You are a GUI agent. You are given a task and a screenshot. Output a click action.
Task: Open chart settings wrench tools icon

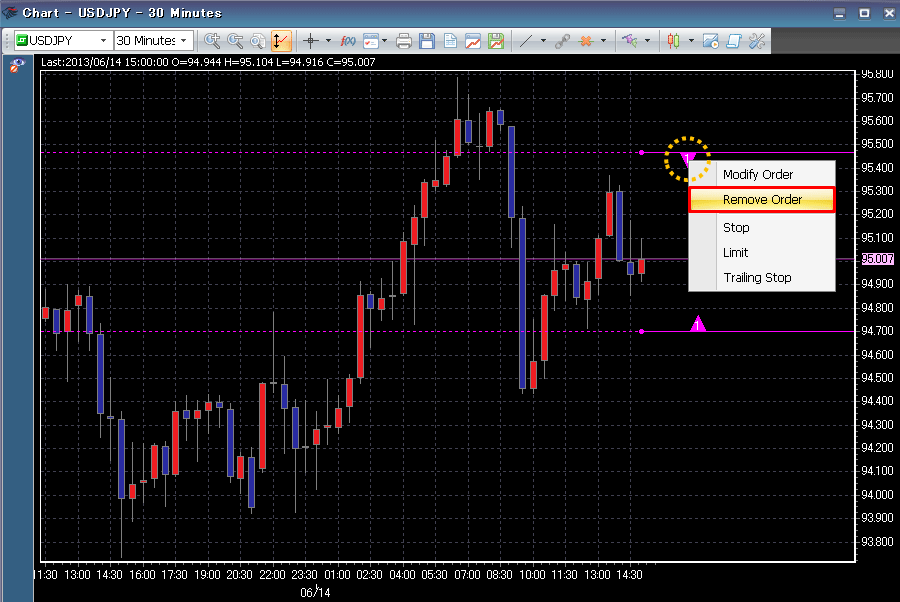click(757, 41)
